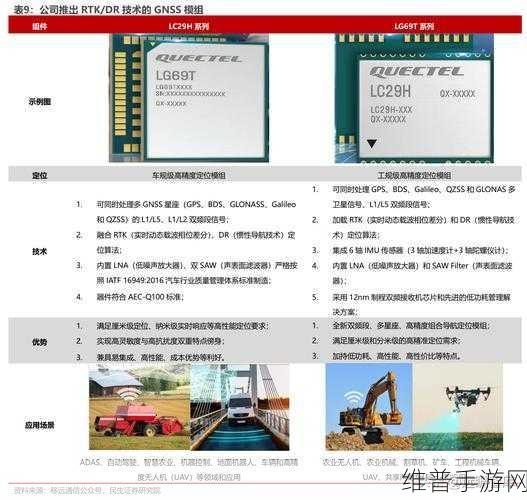Click "内置 LNA (低噪声放大器) 和 SAW Filter" item
The width and height of the screenshot is (527, 500).
click(x=422, y=273)
